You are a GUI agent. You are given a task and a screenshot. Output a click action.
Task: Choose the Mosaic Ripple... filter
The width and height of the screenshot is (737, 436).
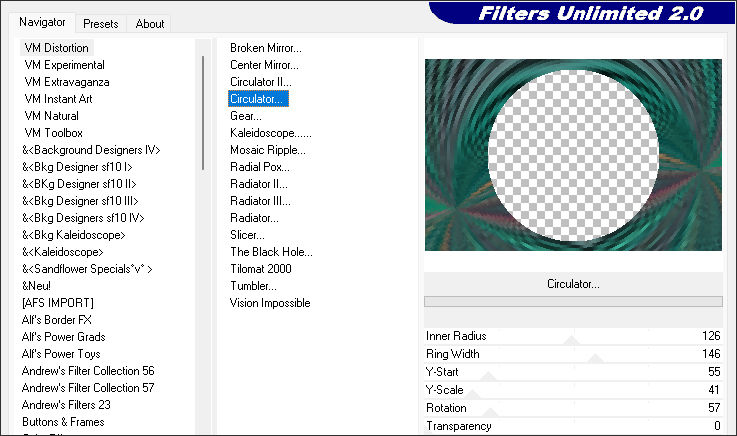click(267, 150)
